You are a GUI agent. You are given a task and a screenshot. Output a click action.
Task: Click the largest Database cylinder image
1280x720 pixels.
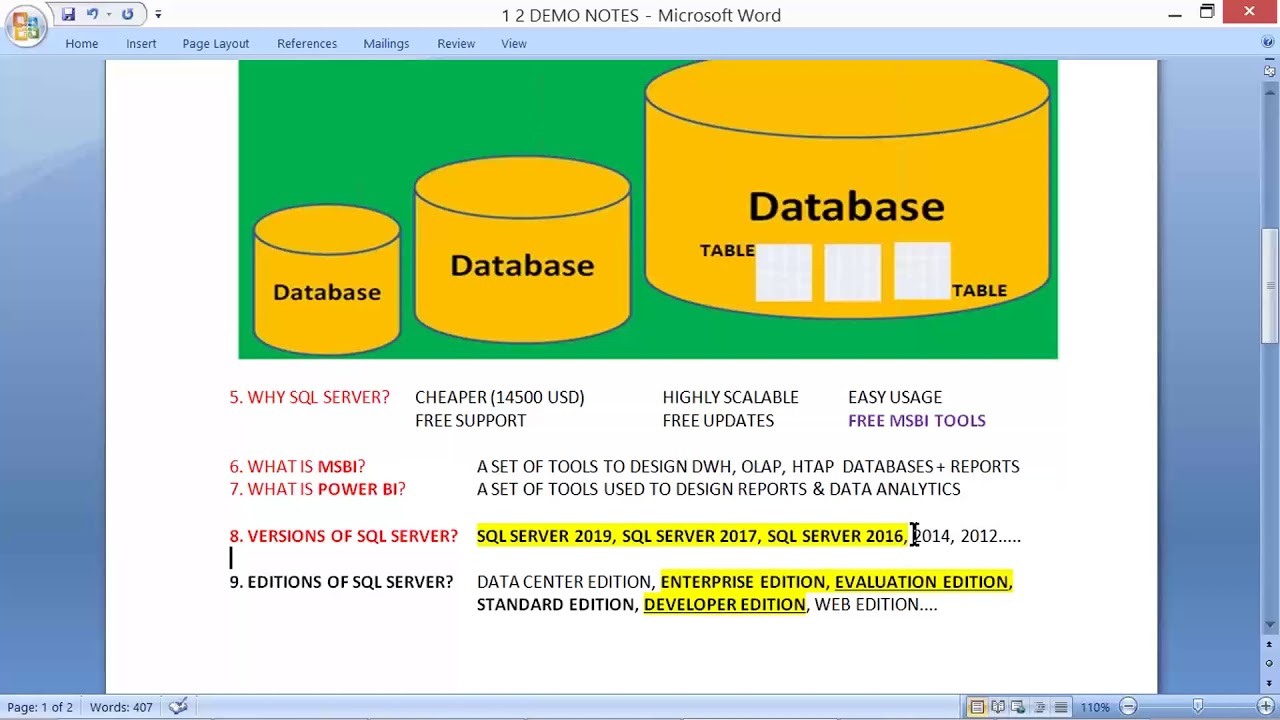847,190
